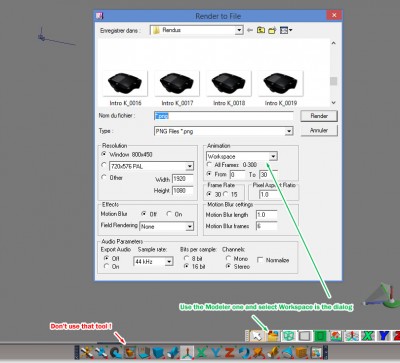The height and width of the screenshot is (363, 400).
Task: Open the Animation Workspace dropdown
Action: pos(273,156)
